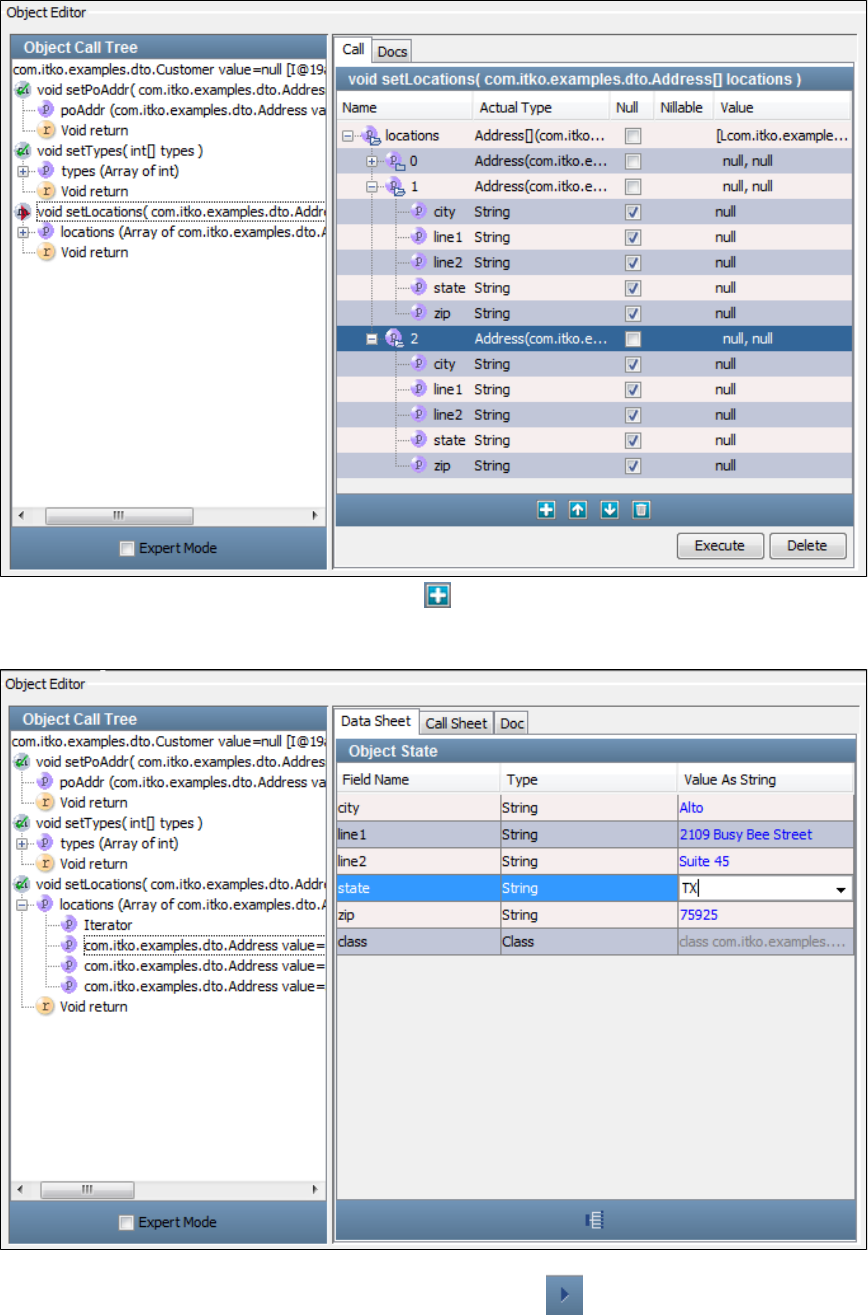Click the setPoAddr method icon in upper call tree
The height and width of the screenshot is (1315, 868).
pos(23,90)
